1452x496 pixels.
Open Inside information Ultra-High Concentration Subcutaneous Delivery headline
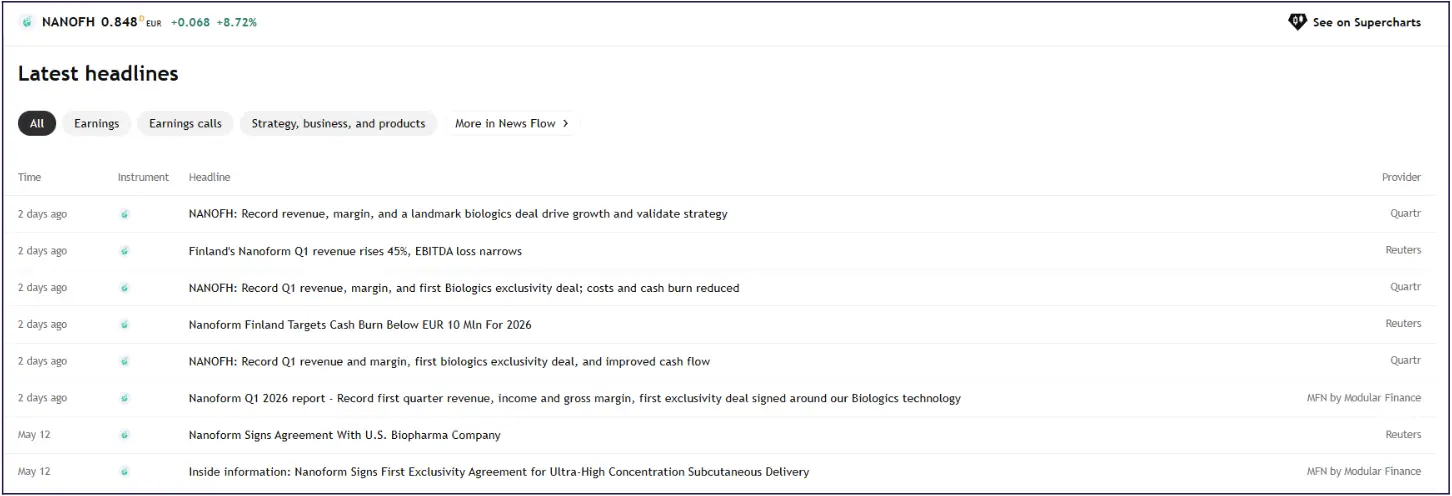(x=499, y=472)
